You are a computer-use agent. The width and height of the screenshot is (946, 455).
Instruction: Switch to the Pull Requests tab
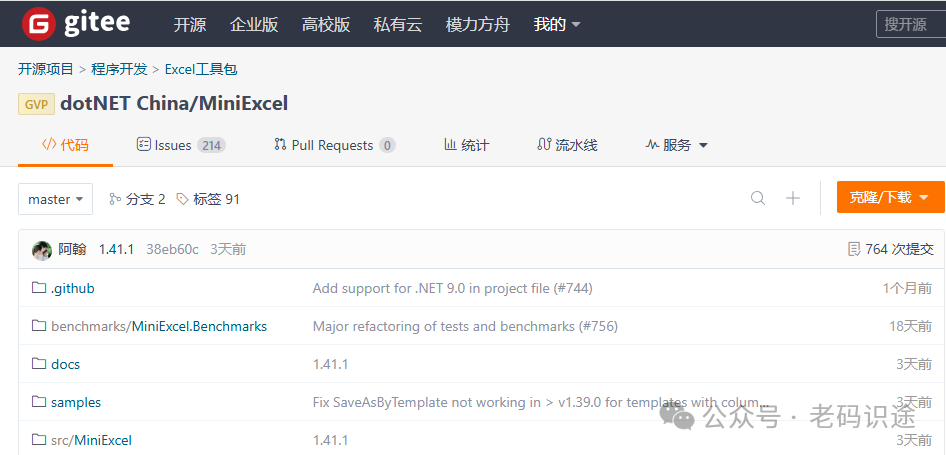tap(334, 145)
